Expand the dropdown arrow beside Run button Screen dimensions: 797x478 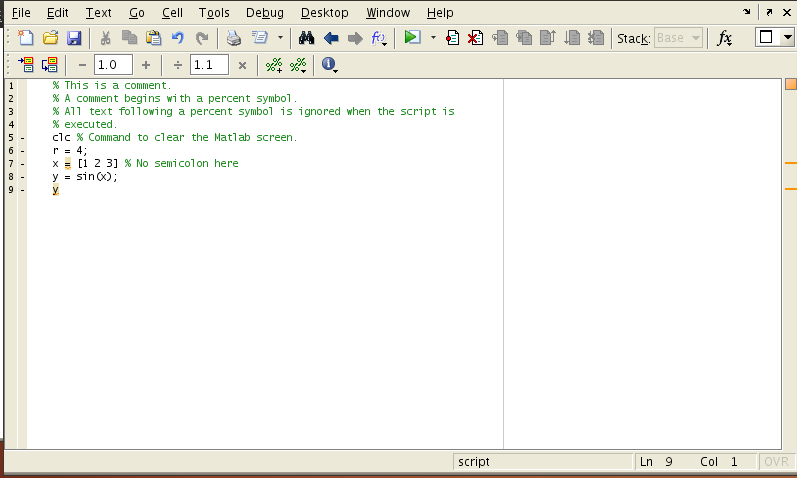click(x=433, y=38)
